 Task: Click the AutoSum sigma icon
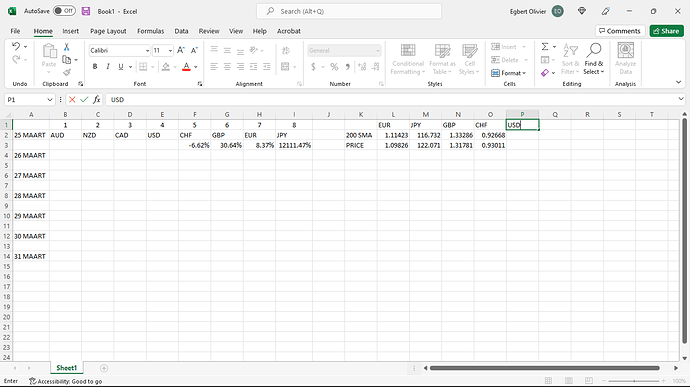coord(545,47)
